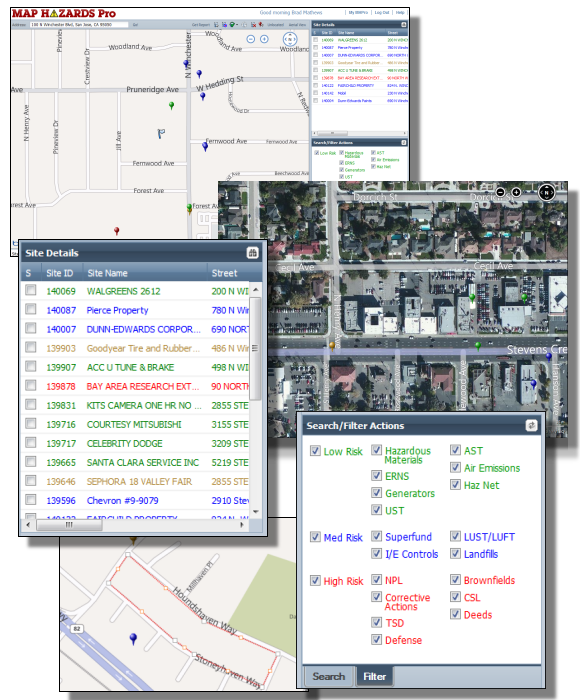Click the green pin tool in the top toolbar

tap(232, 25)
